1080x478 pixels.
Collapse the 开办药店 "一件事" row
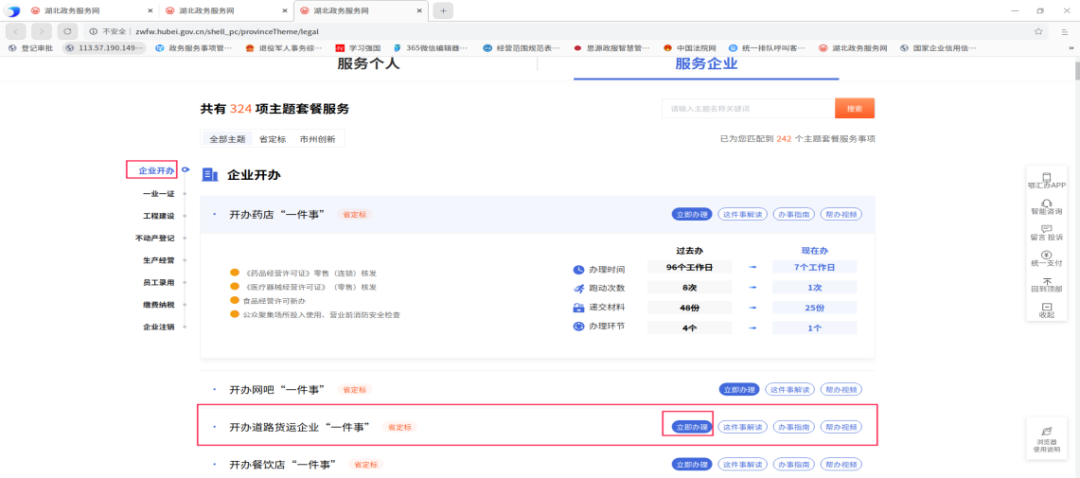tap(537, 214)
